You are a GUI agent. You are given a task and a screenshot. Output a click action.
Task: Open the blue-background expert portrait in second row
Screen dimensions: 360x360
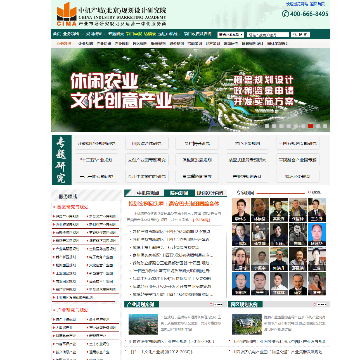tap(317, 235)
